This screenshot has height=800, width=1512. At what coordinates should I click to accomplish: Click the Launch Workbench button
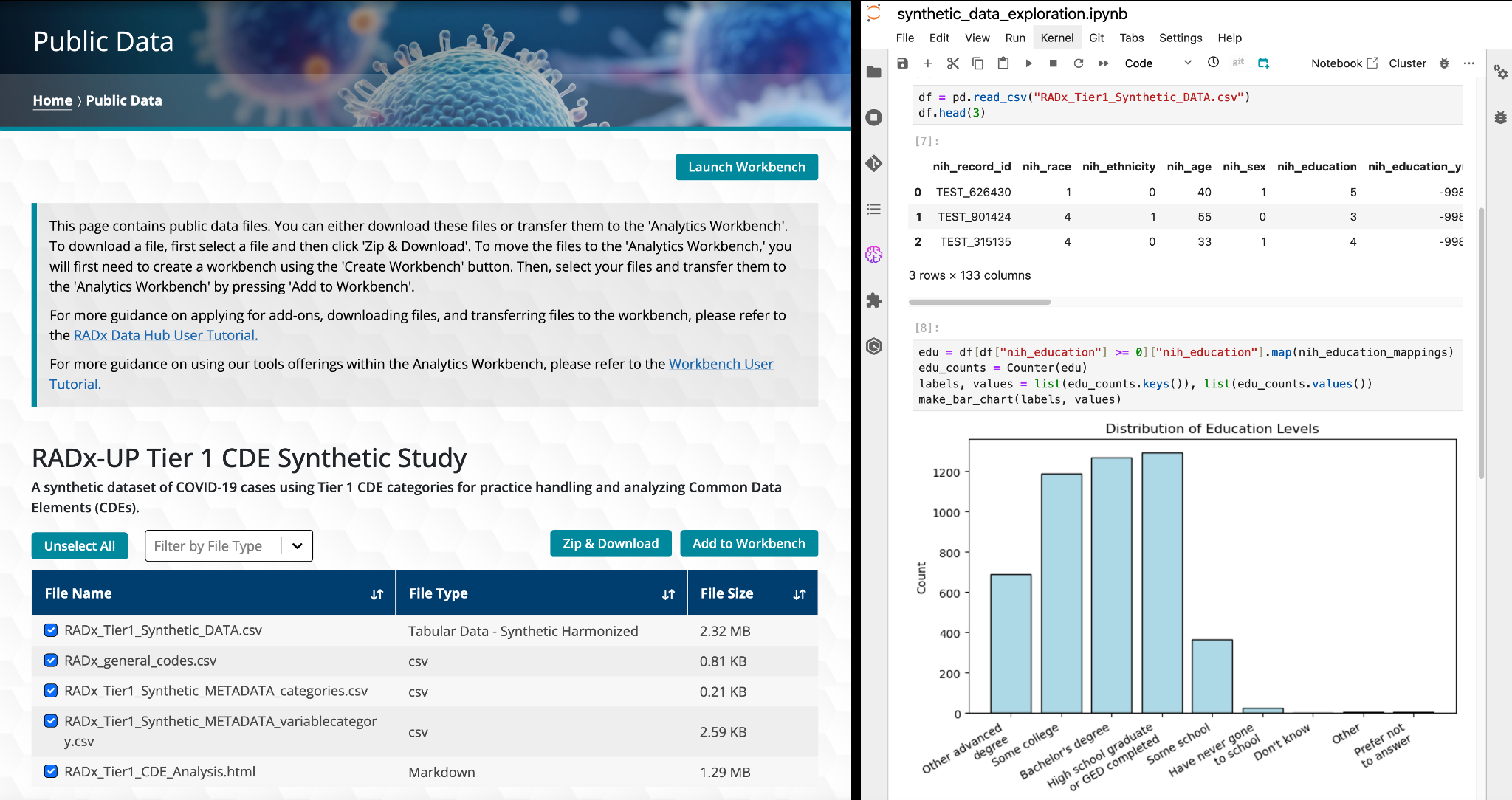tap(746, 167)
